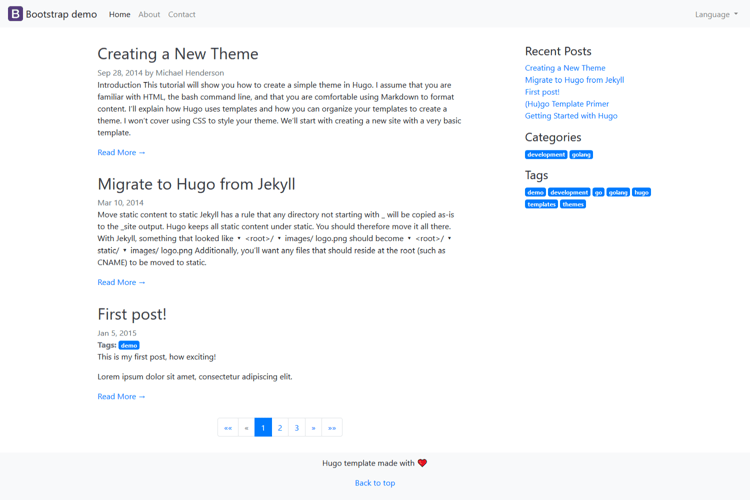Click the themes tag badge
This screenshot has height=500, width=750.
click(573, 204)
